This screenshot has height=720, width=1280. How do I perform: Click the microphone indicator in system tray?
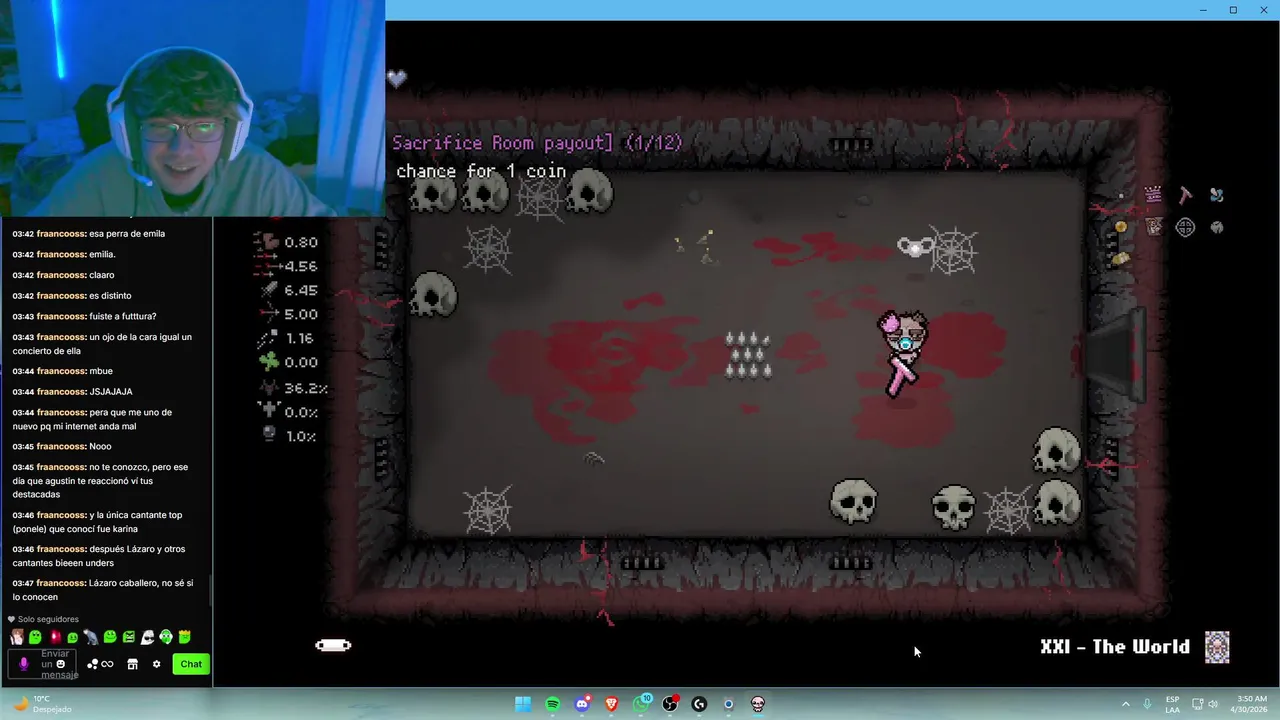coord(1147,704)
